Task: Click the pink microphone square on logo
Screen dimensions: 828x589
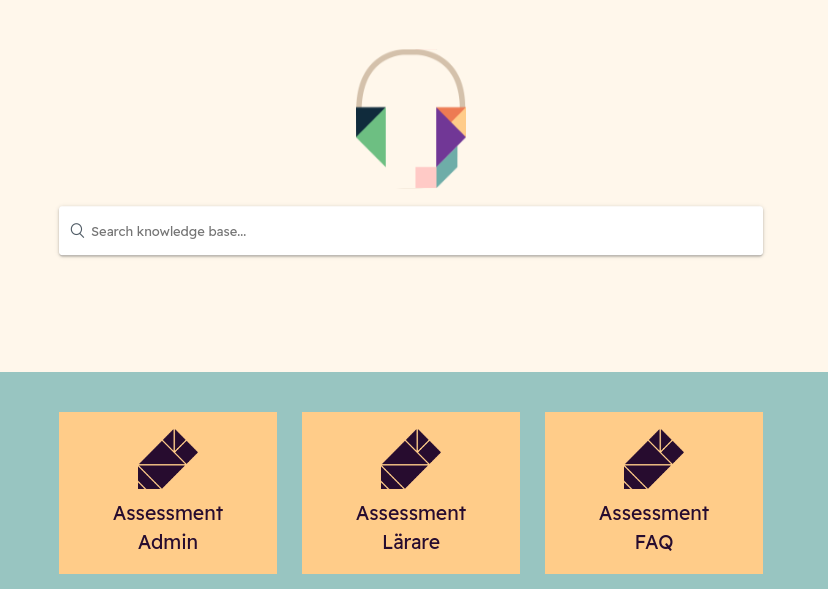Action: point(426,177)
